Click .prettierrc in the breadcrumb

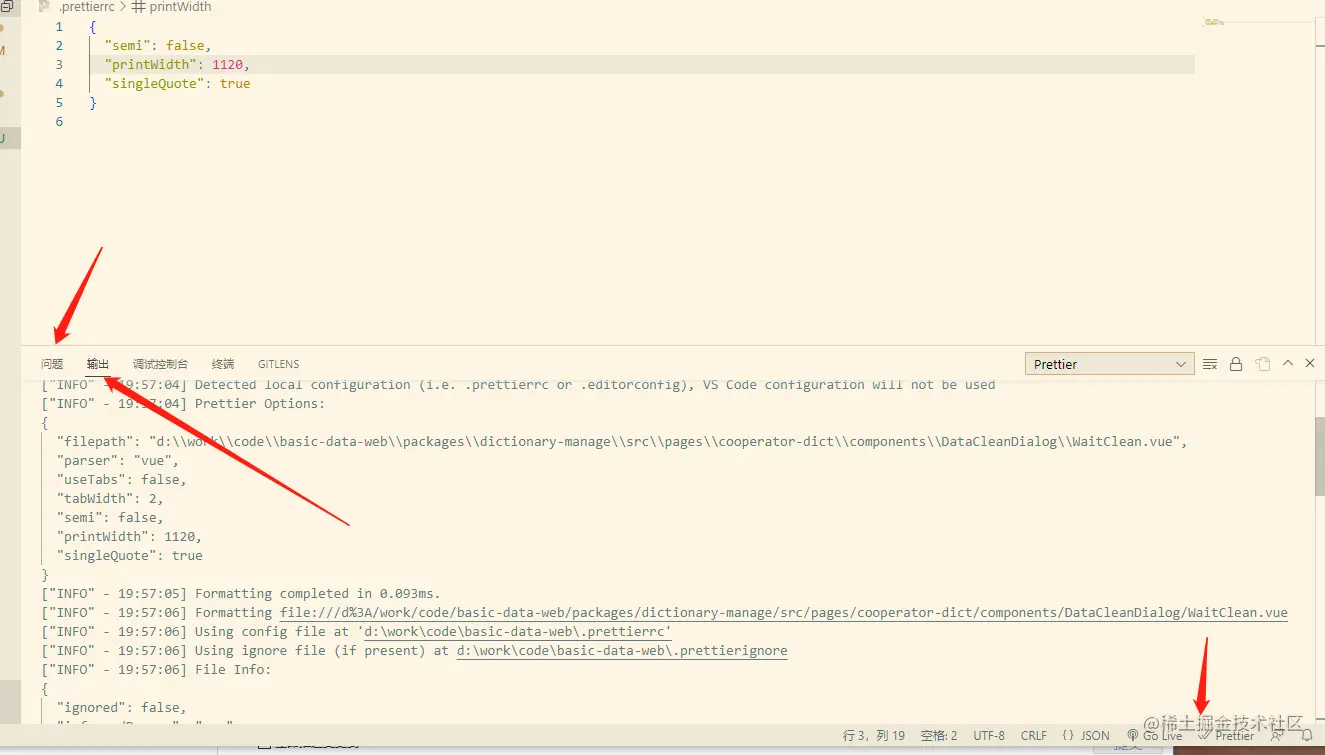click(86, 7)
